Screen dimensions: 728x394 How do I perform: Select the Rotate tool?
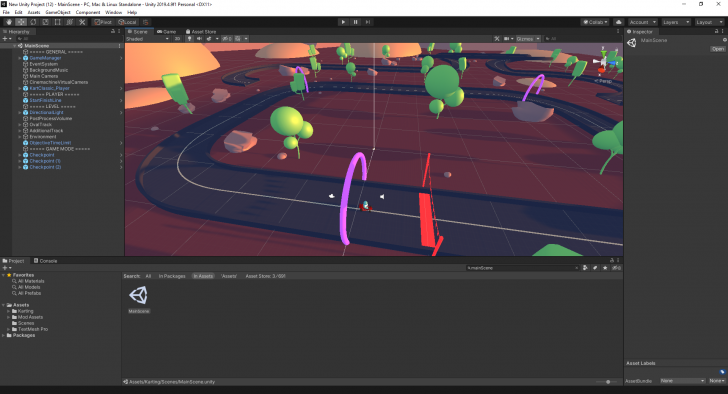pos(33,22)
